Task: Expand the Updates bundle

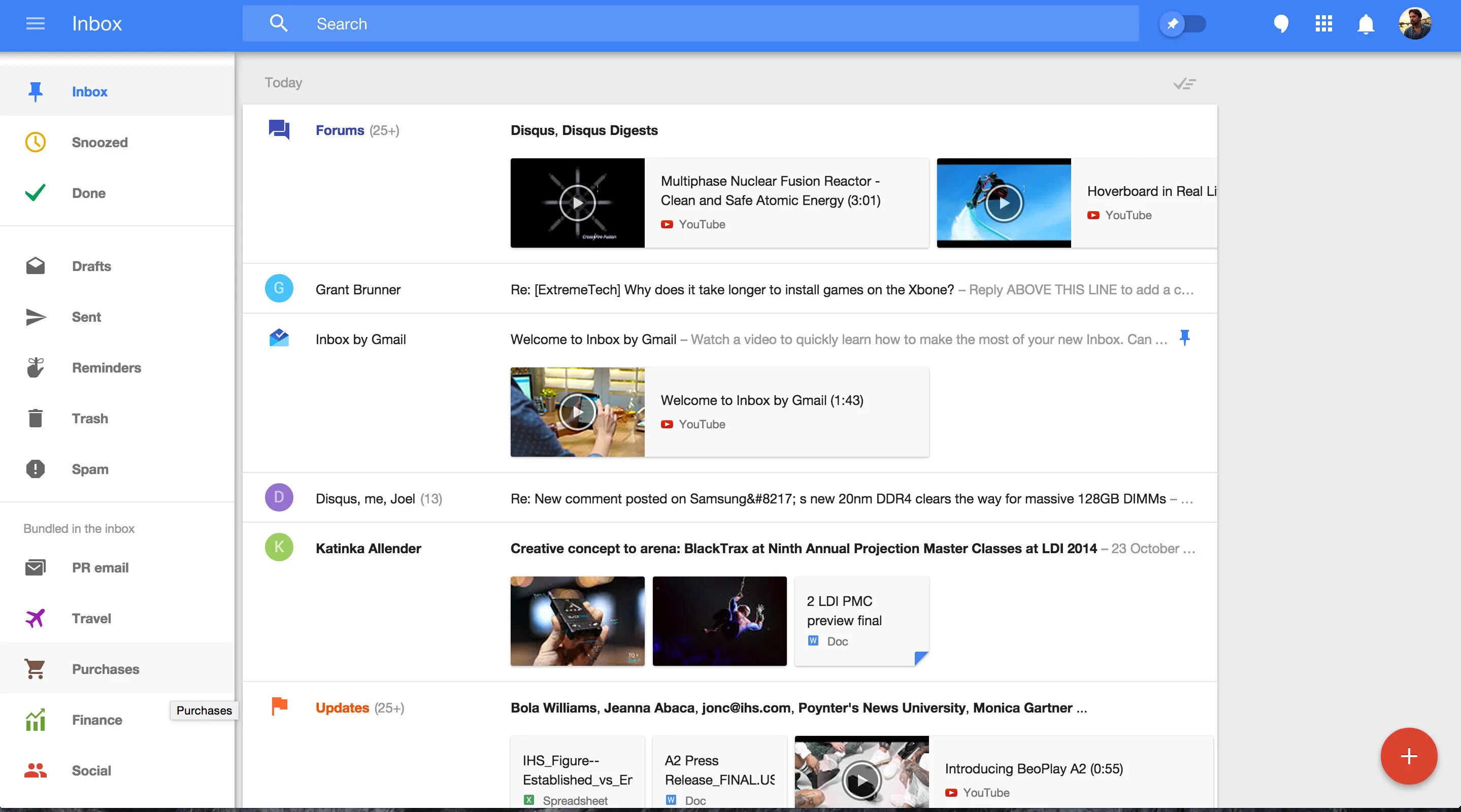Action: click(x=343, y=707)
